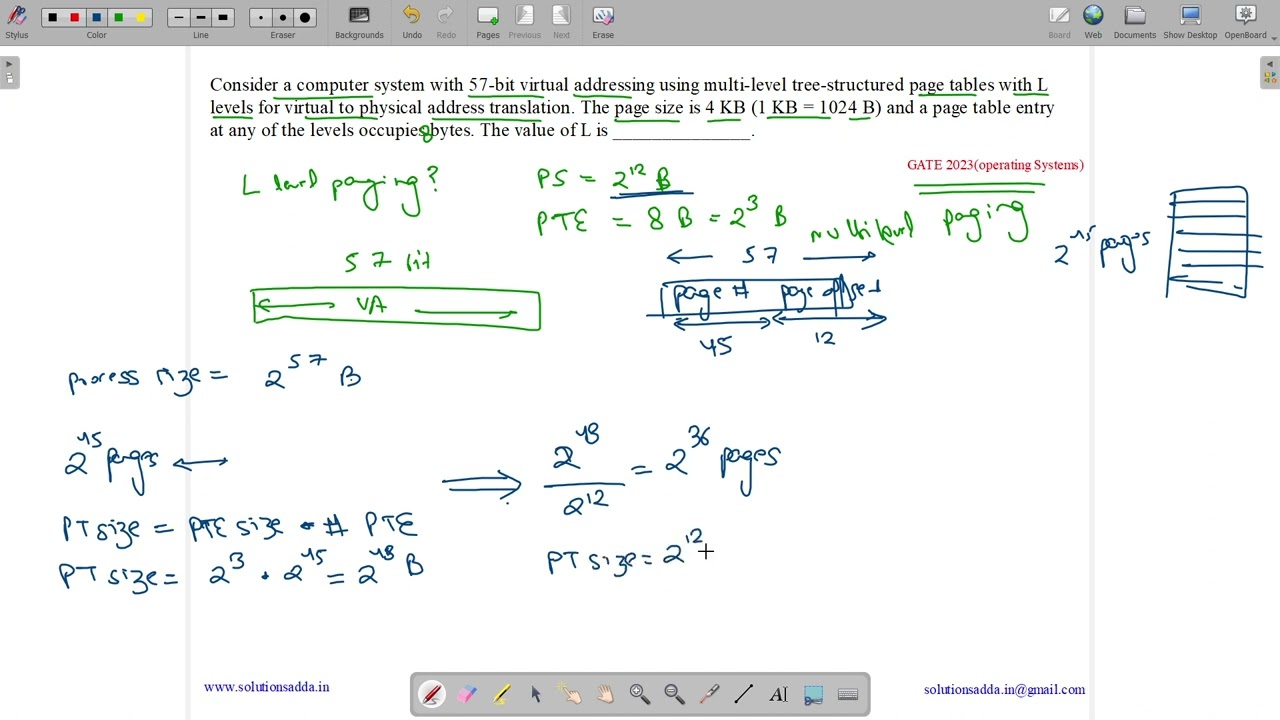Screen dimensions: 1280x720
Task: Click the solutionsadda.in@gmail.com email text
Action: (x=1004, y=690)
